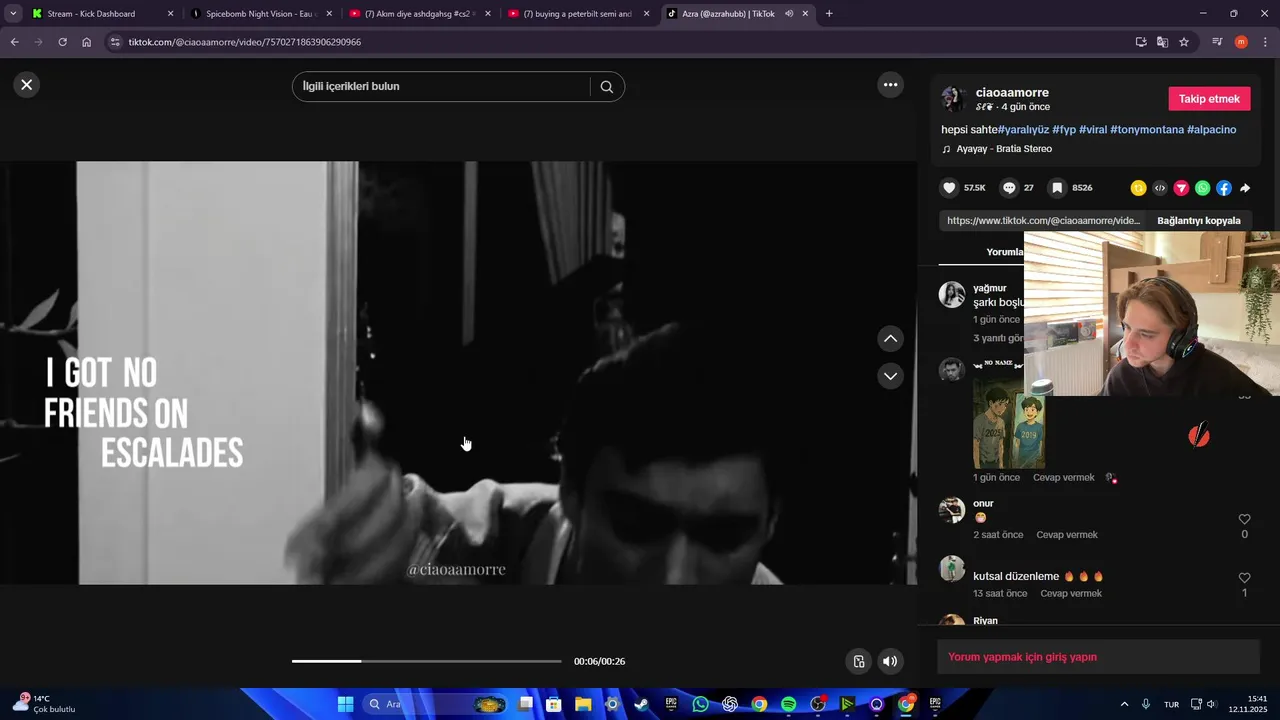This screenshot has height=720, width=1280.
Task: Reload the page
Action: click(62, 42)
